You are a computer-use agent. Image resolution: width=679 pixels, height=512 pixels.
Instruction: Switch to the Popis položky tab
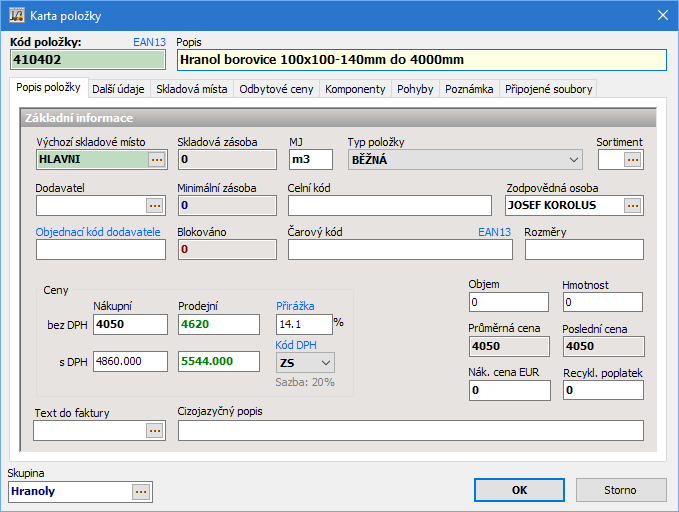[48, 87]
